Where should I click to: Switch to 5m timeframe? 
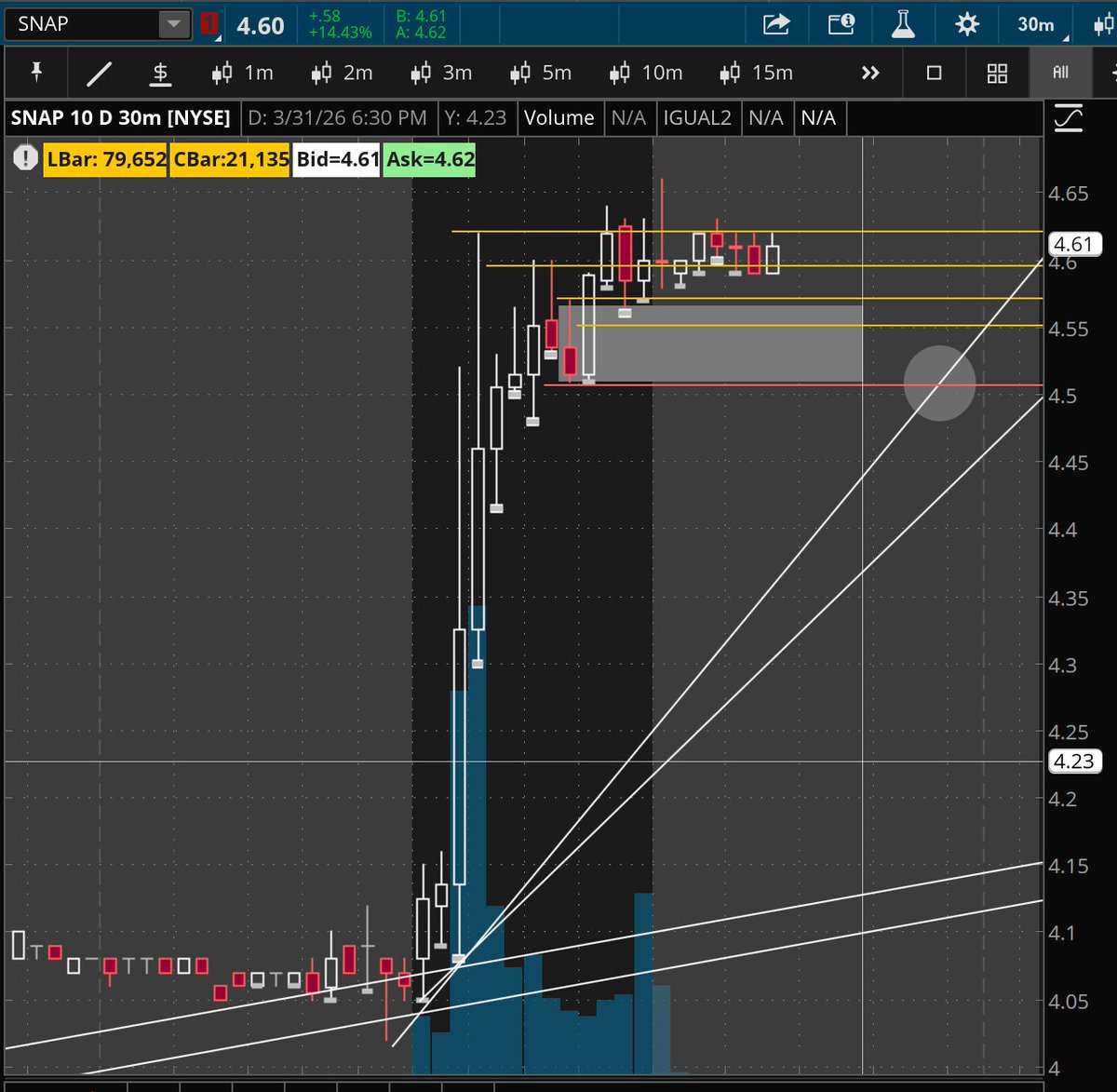coord(541,73)
